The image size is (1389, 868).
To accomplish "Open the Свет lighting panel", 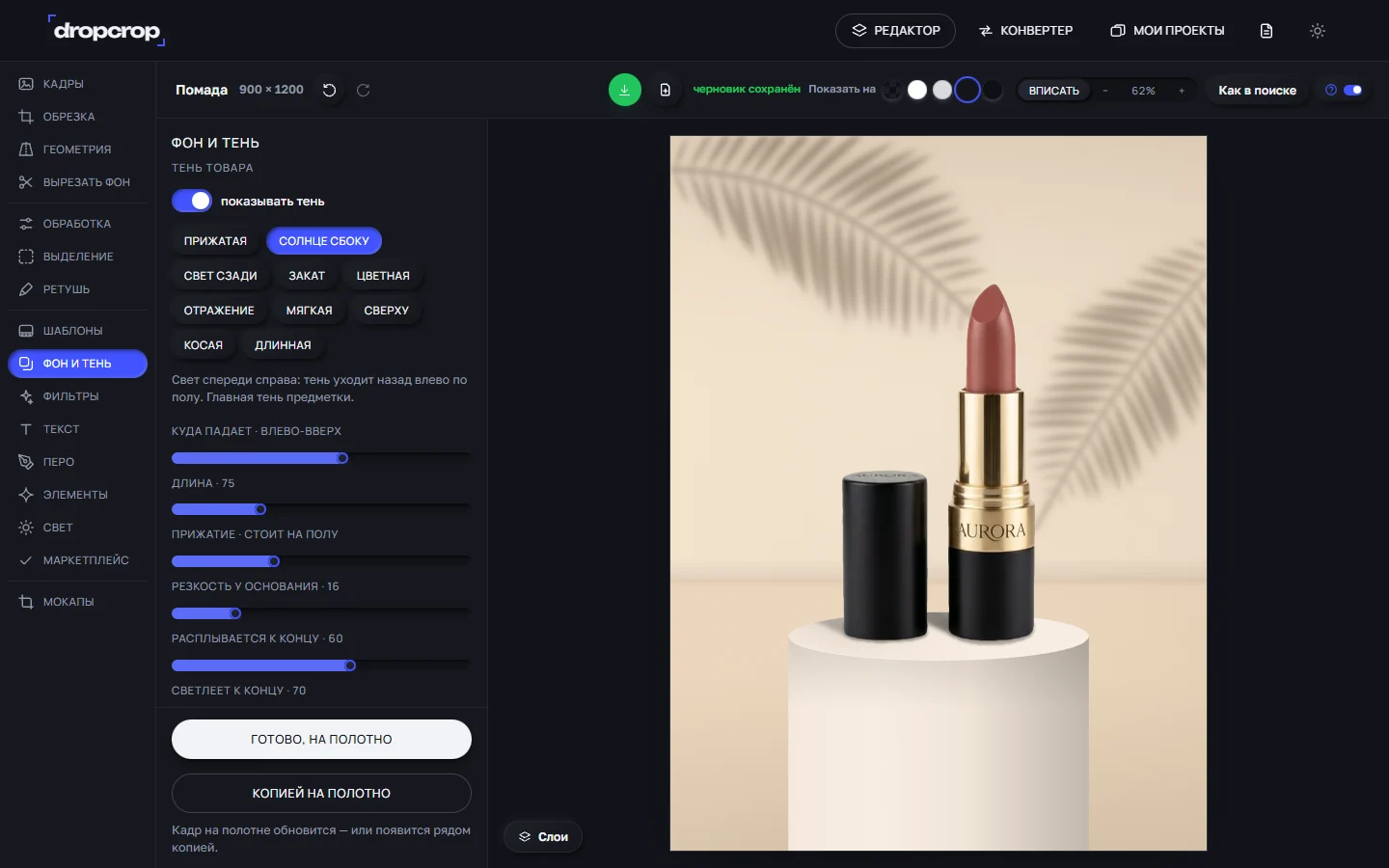I will click(77, 528).
